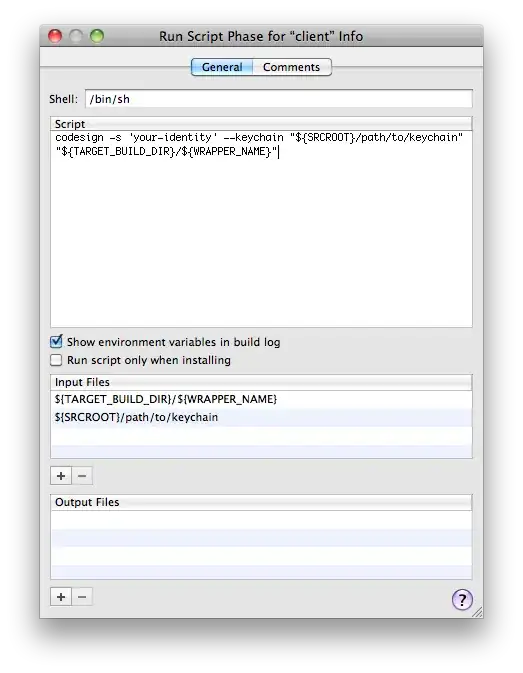The image size is (523, 673).
Task: Click the Input Files column header
Action: 261,382
